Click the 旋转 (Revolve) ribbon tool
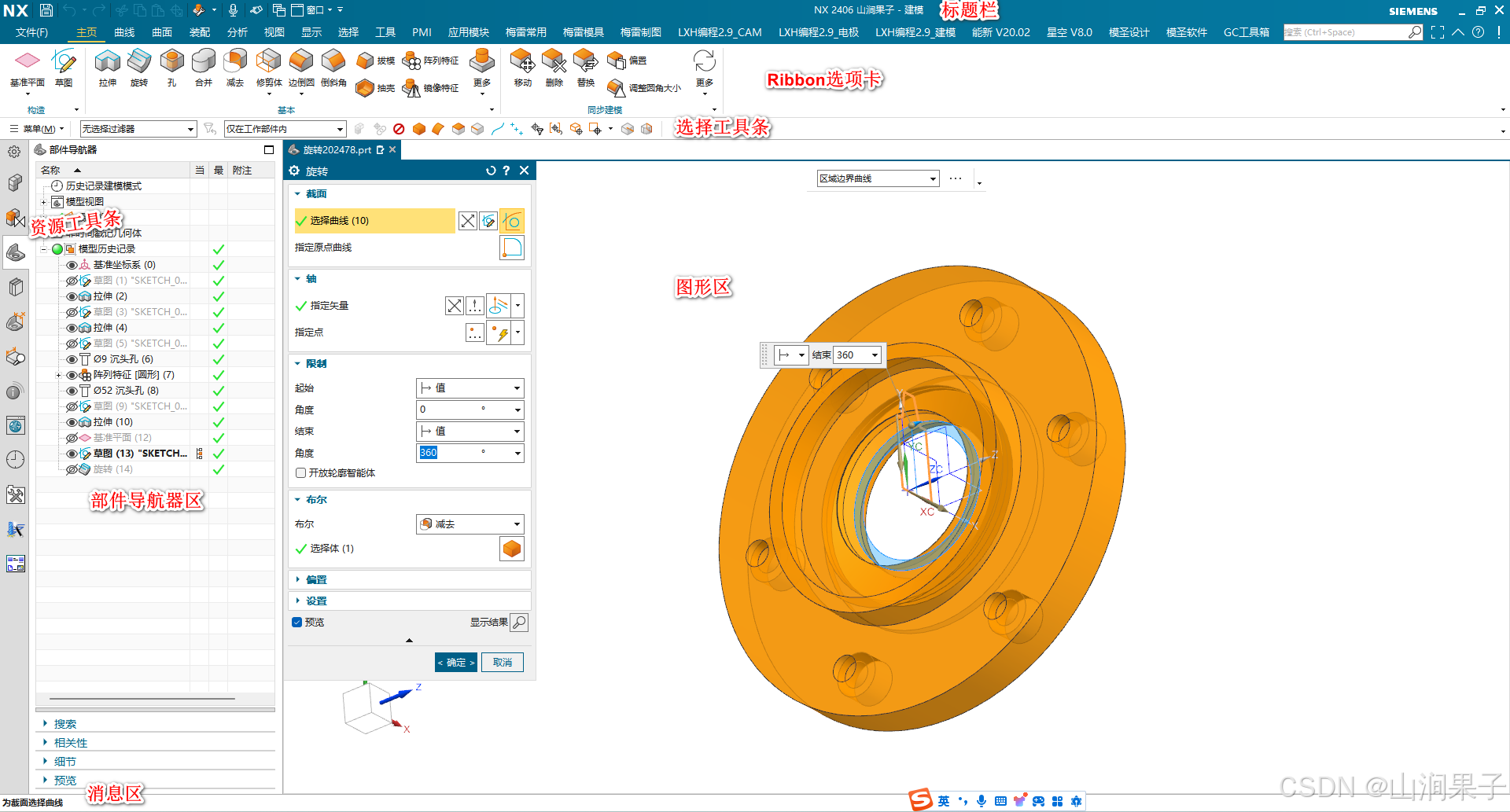The width and height of the screenshot is (1510, 812). point(139,68)
